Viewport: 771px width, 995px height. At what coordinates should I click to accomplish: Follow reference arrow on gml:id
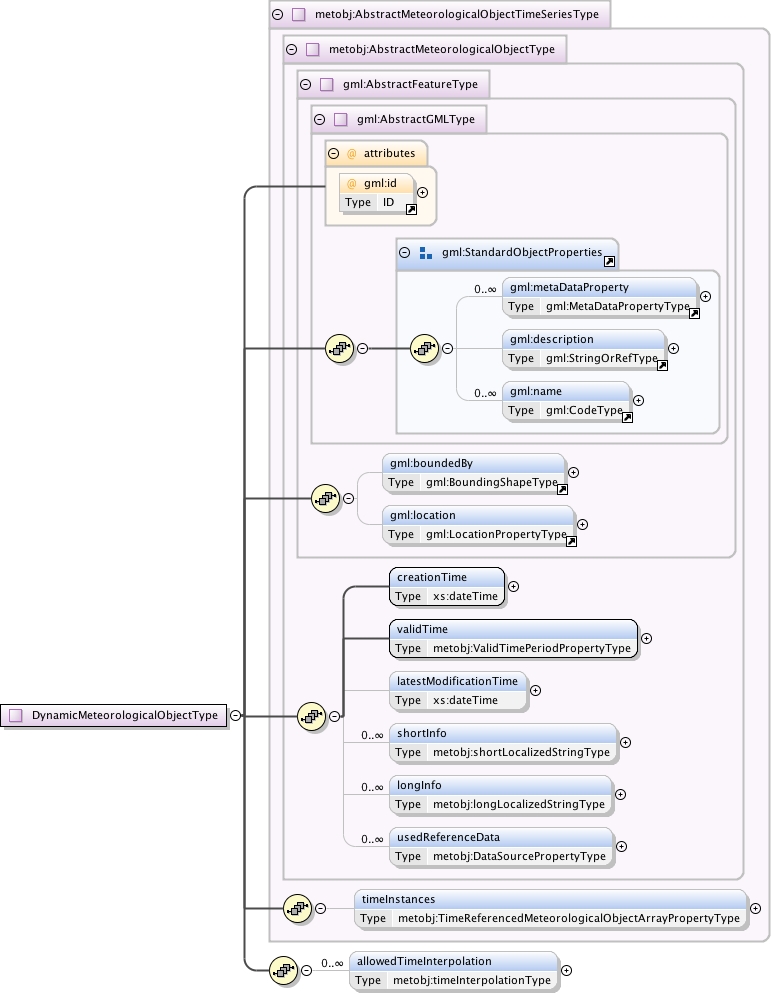411,209
